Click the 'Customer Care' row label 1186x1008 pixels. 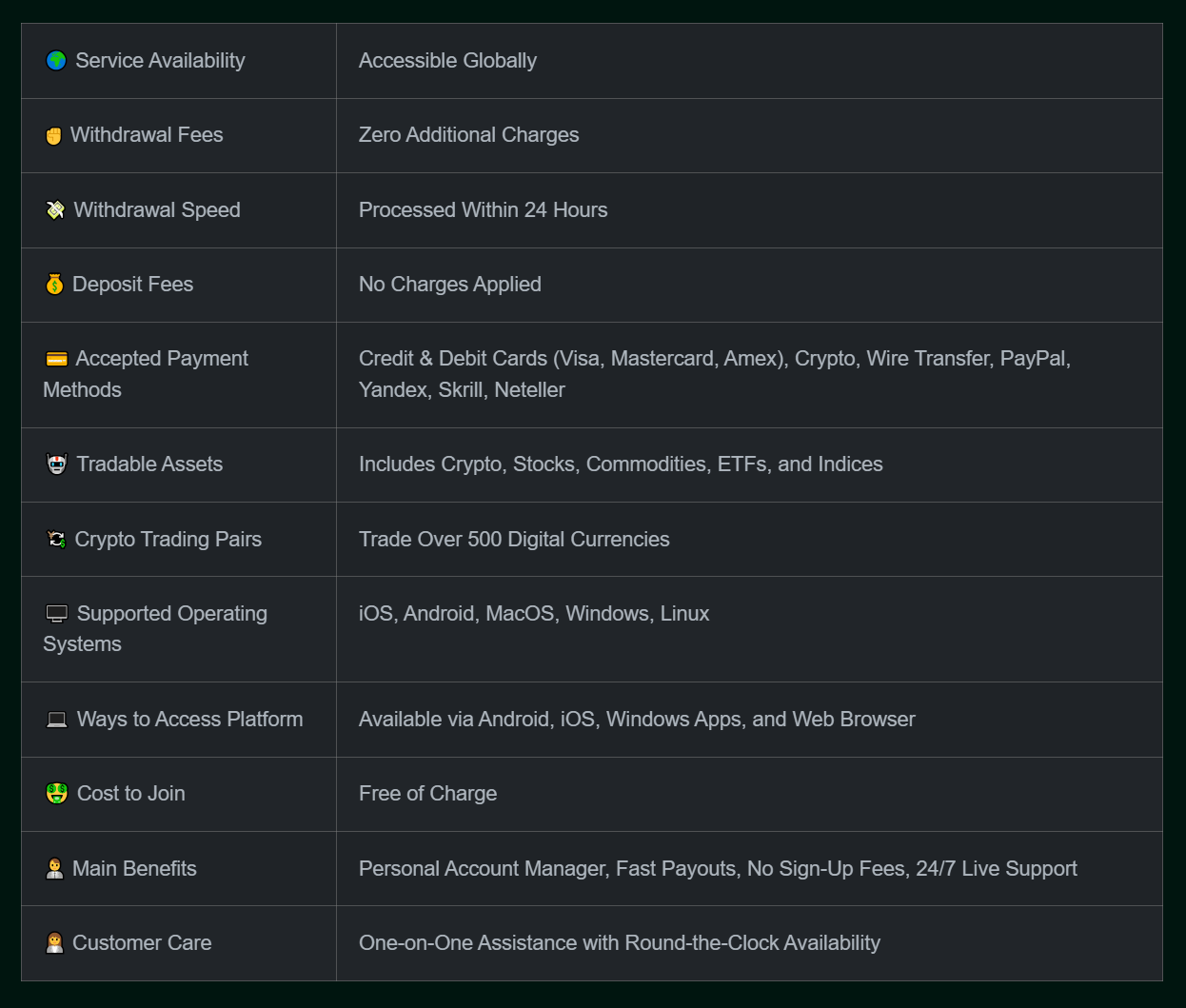142,943
